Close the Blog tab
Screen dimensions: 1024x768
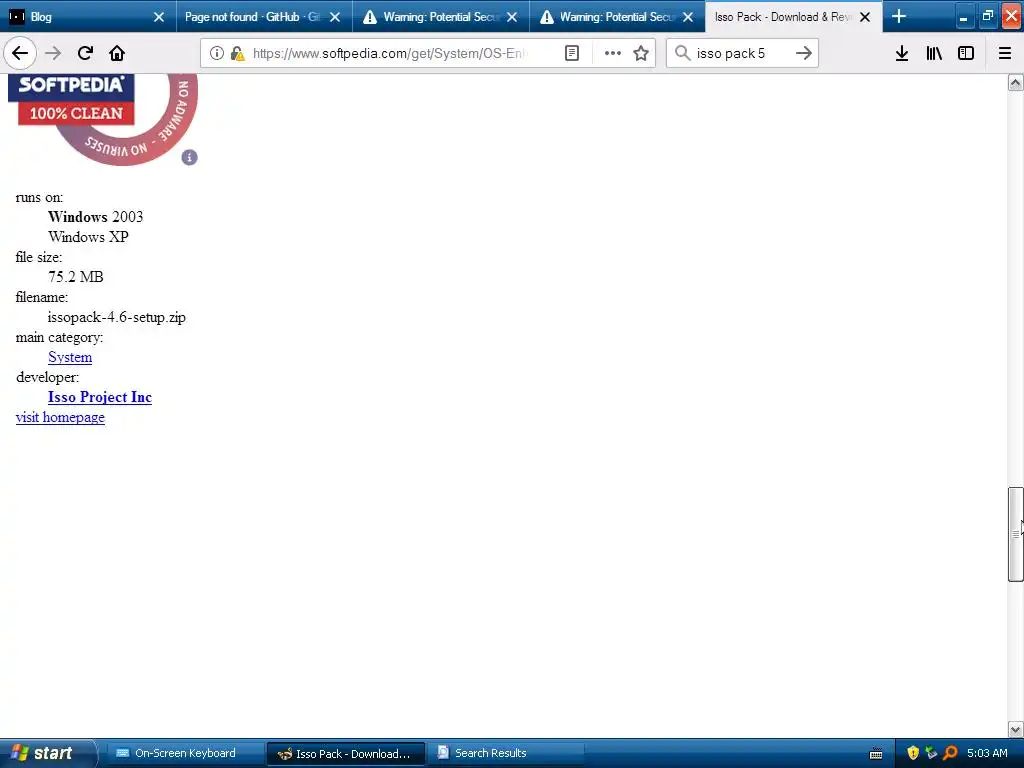(159, 17)
